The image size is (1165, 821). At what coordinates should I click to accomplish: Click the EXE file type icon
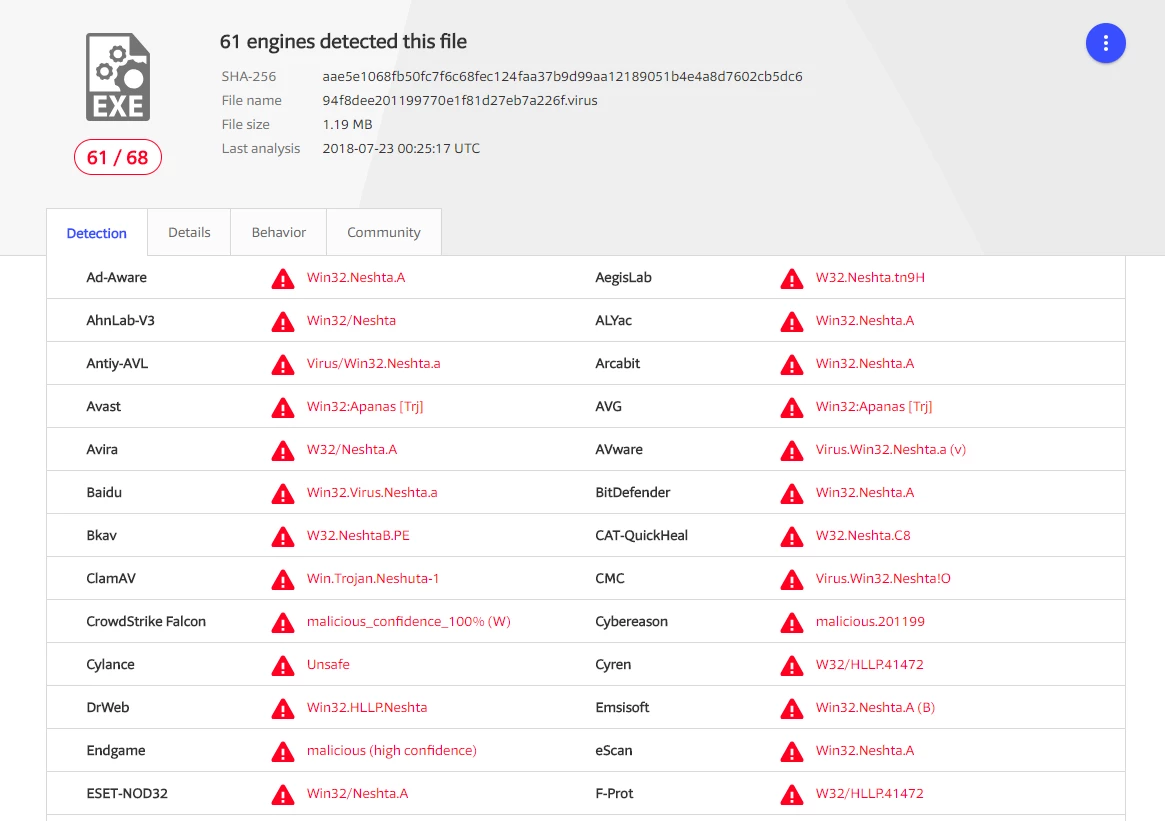pyautogui.click(x=118, y=77)
